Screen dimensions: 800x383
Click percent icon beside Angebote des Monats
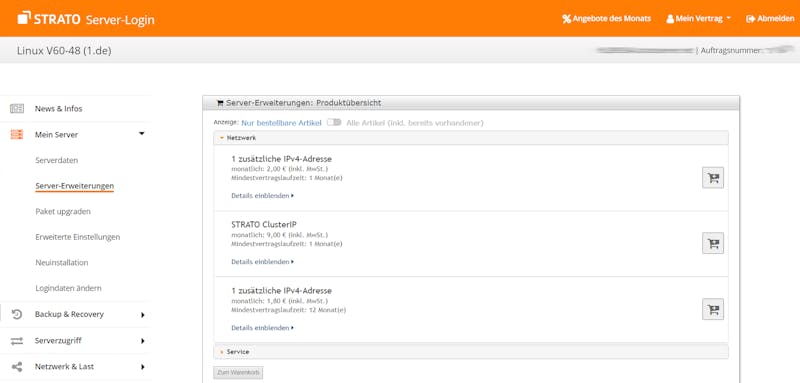(566, 19)
